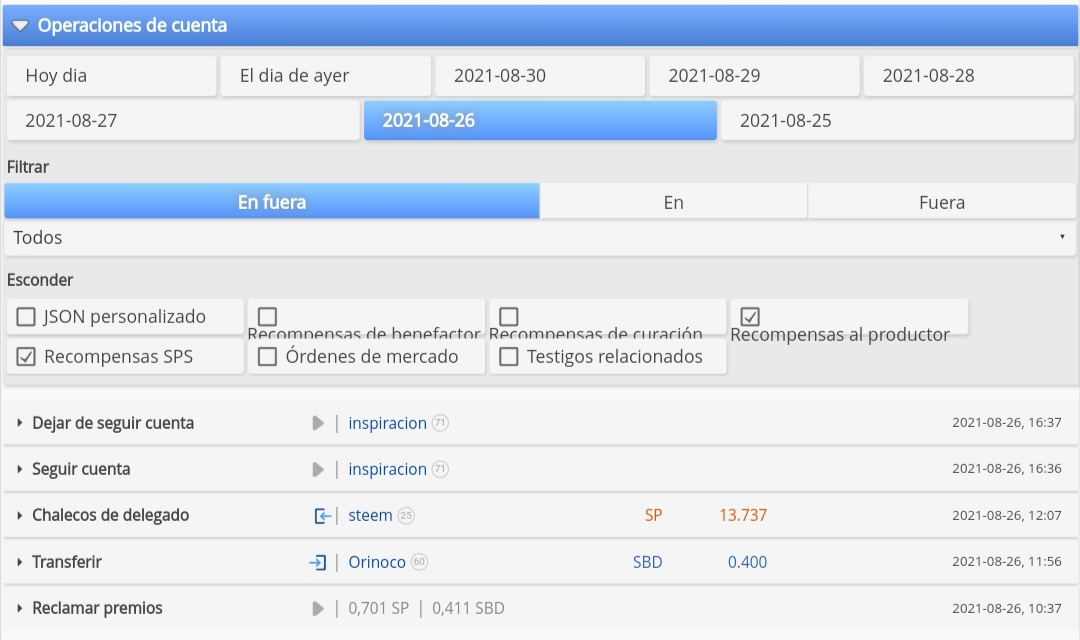Click the reputation badge 25 next to steem

pyautogui.click(x=406, y=515)
